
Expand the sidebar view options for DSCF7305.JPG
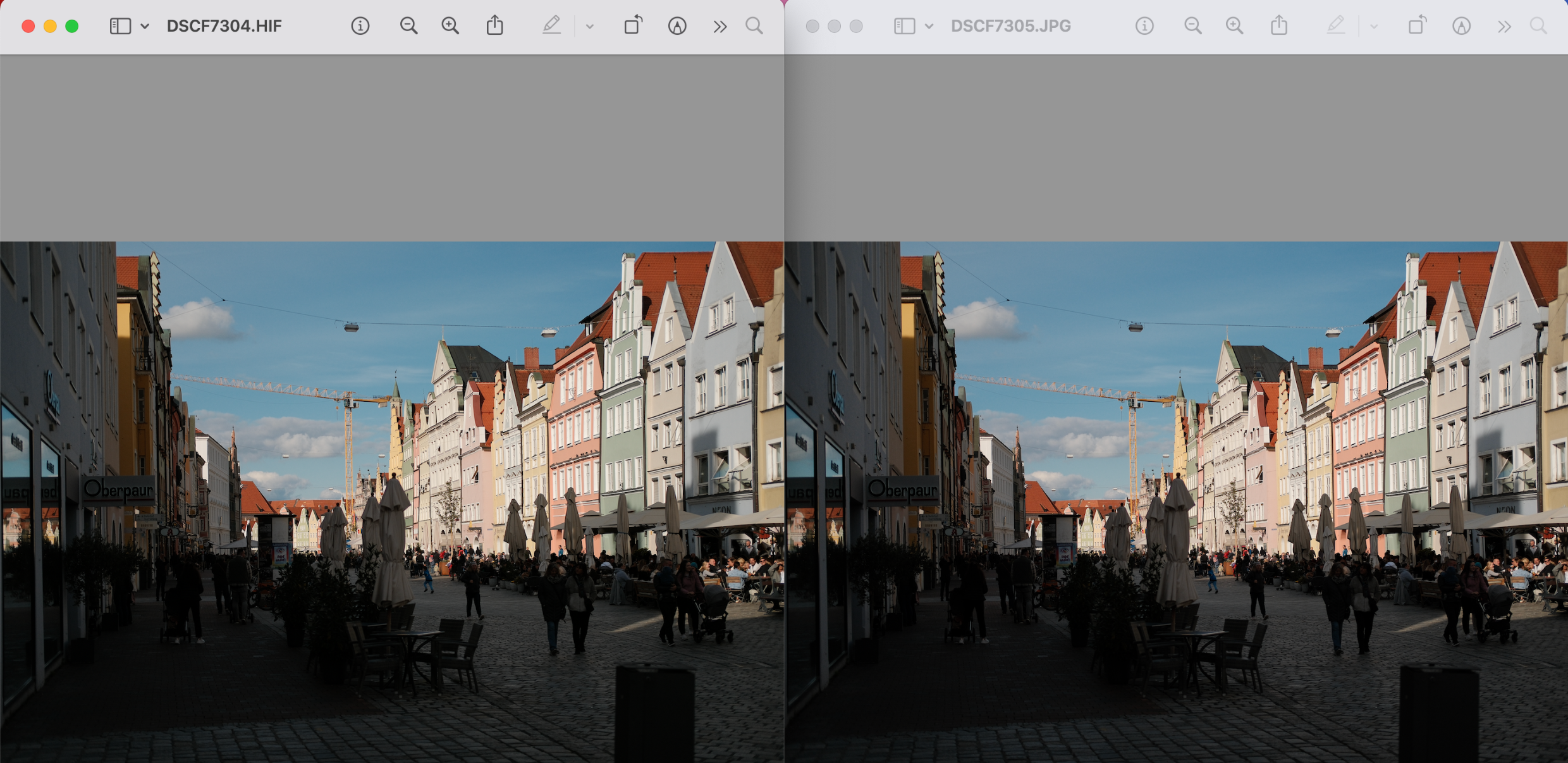click(x=929, y=25)
